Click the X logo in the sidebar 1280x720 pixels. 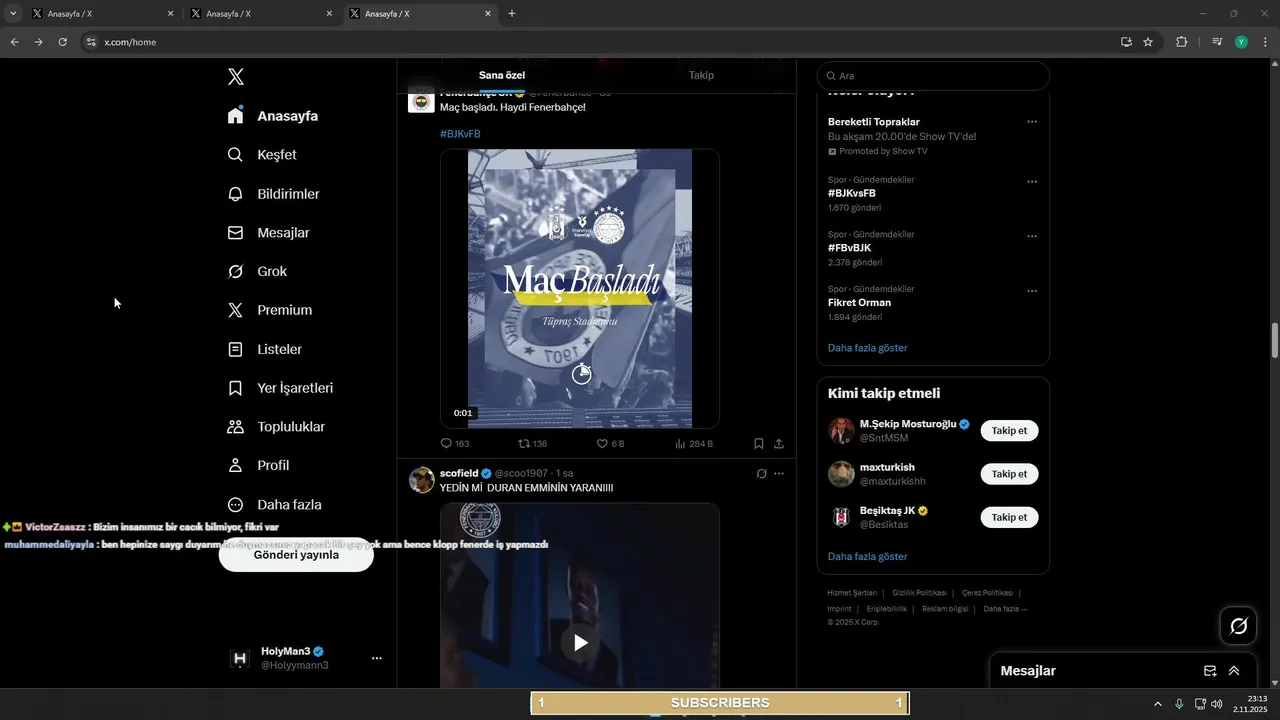236,77
